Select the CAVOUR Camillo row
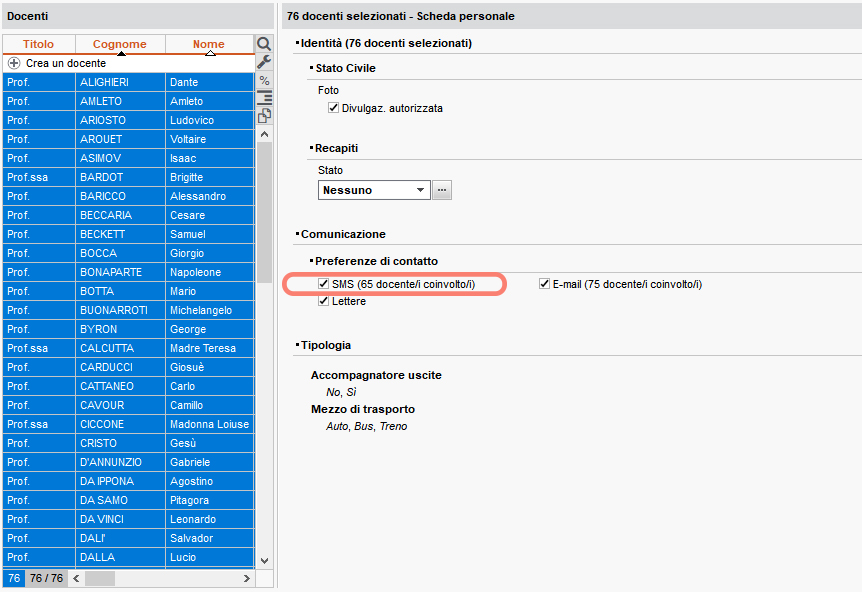Viewport: 862px width, 592px height. click(129, 405)
